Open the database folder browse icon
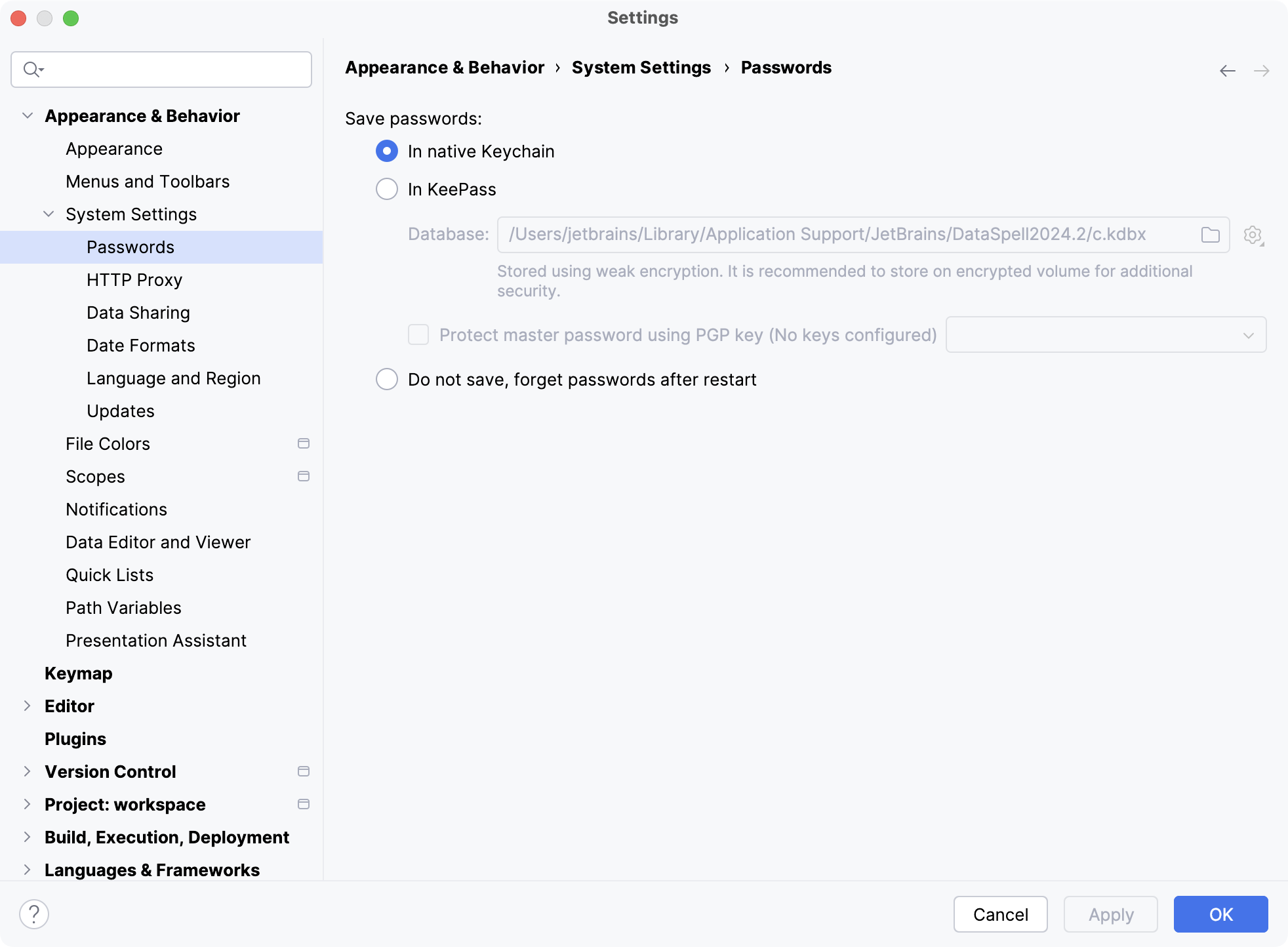This screenshot has width=1288, height=947. 1210,235
